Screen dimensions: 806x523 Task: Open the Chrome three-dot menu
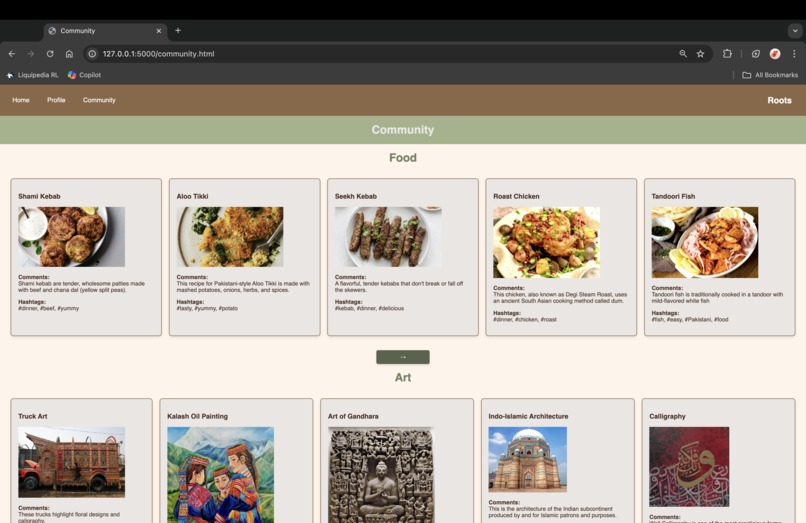pos(794,53)
